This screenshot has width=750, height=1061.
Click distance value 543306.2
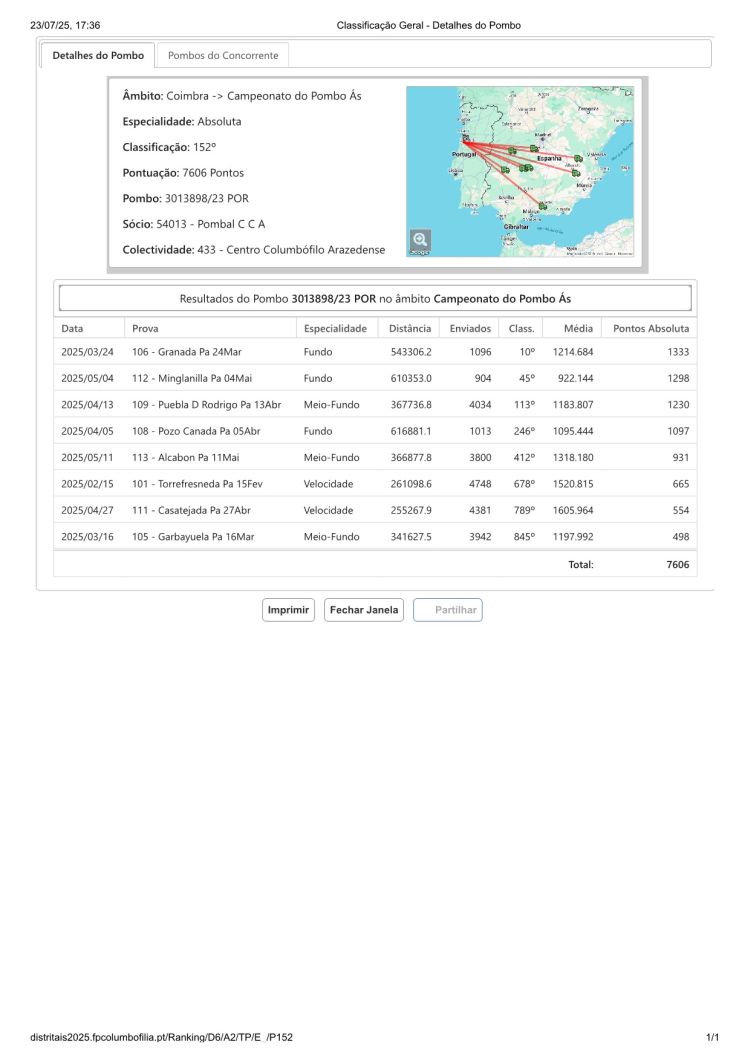coord(411,352)
